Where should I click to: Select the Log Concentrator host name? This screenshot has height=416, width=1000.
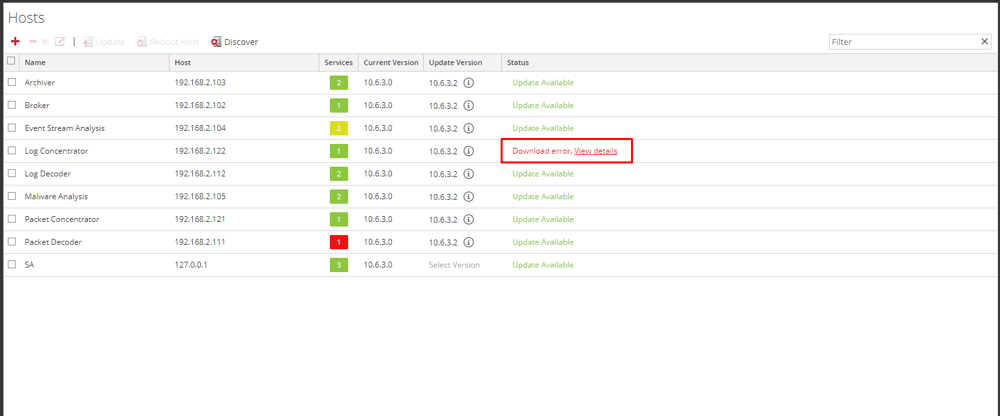coord(56,151)
